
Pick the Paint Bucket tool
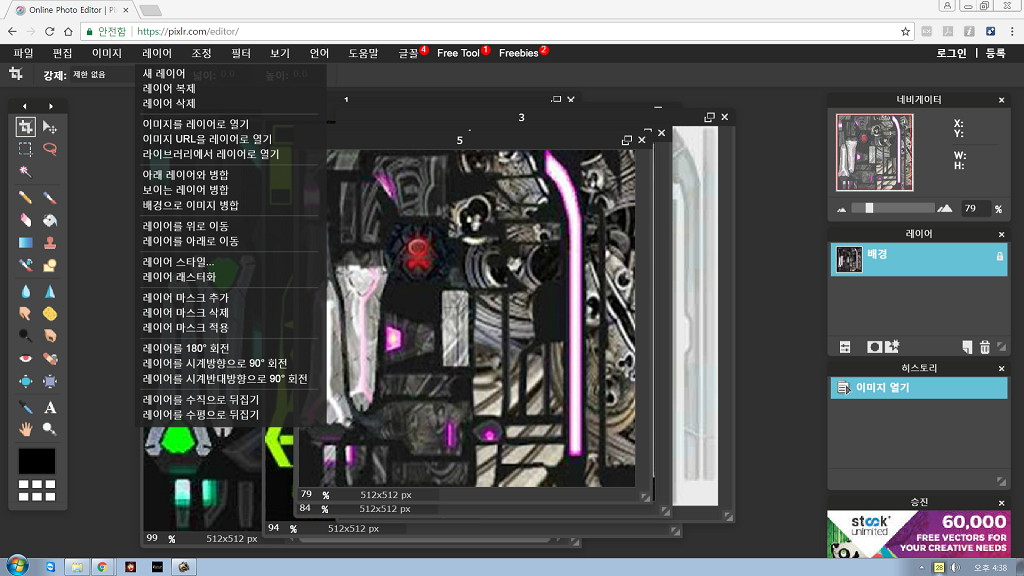click(50, 220)
